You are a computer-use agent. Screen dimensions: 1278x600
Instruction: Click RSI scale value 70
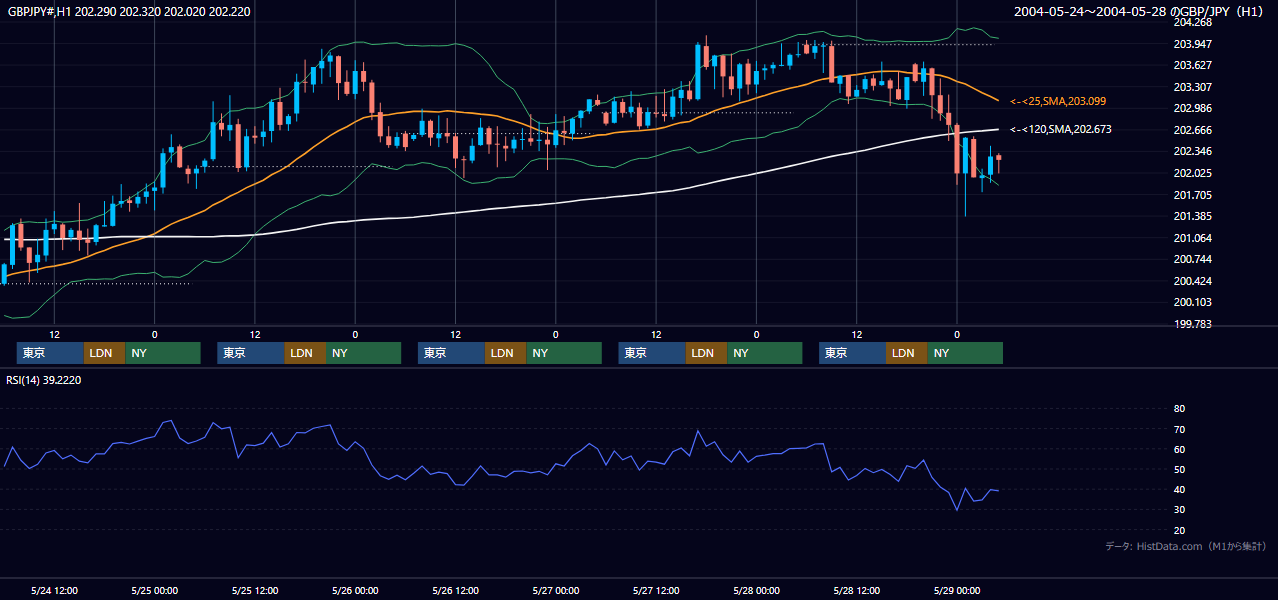point(1179,429)
